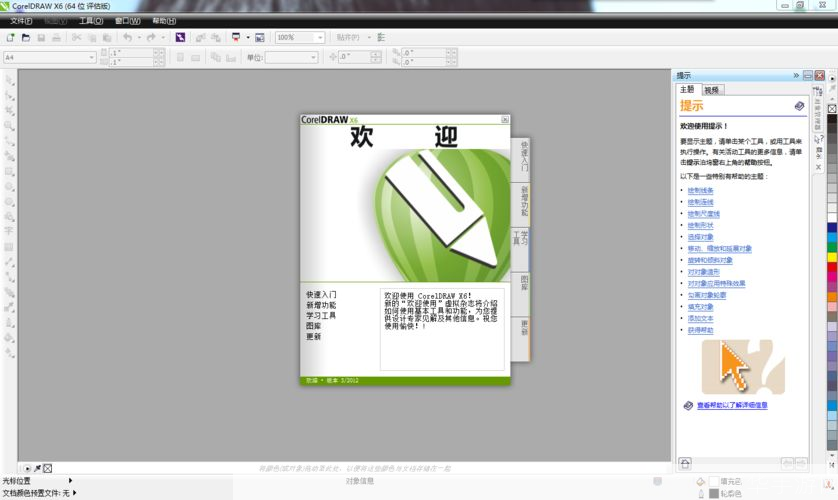Click the nudge distance input field
This screenshot has width=838, height=500.
(354, 57)
